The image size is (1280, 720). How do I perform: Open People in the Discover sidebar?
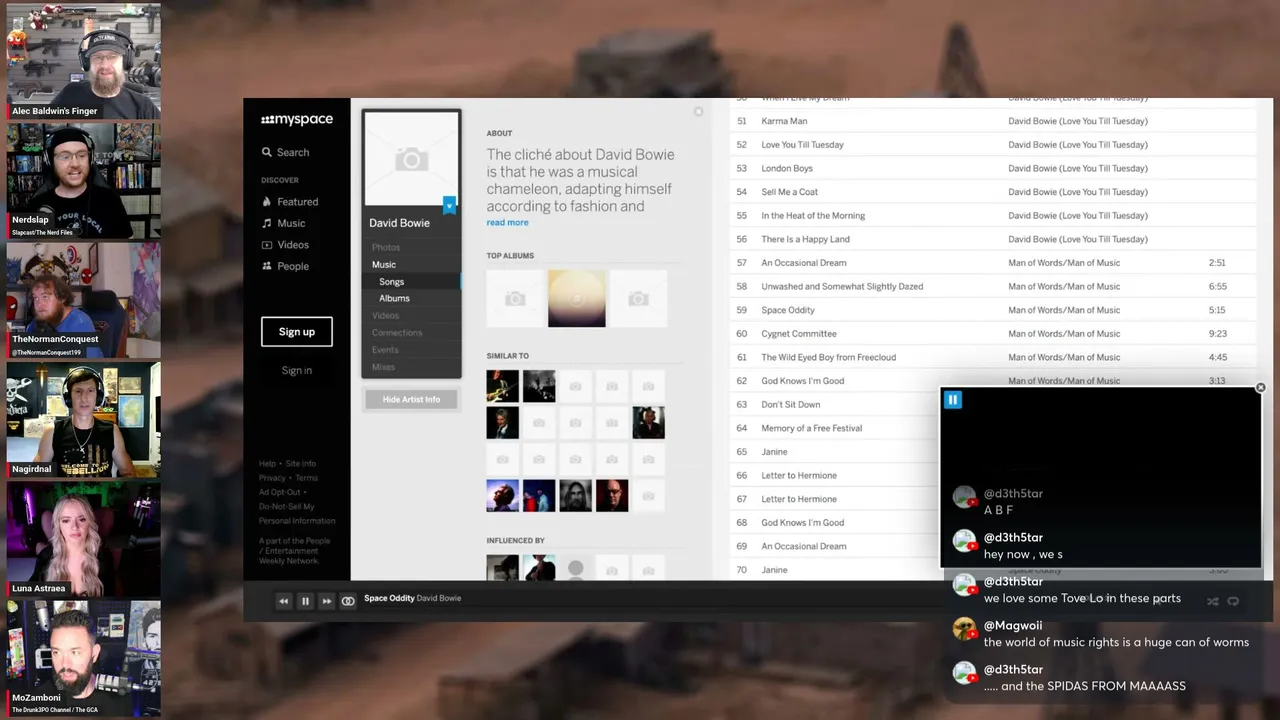285,266
